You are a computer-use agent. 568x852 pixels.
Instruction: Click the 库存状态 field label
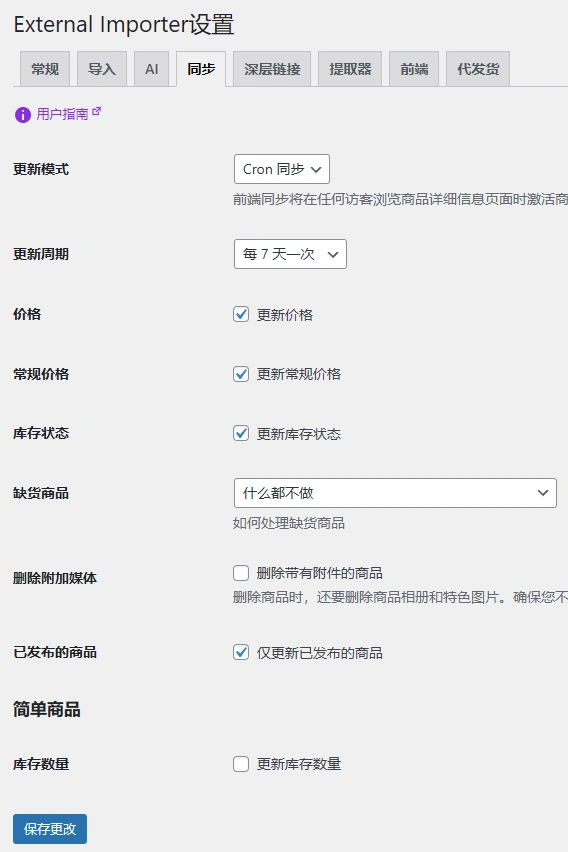41,433
